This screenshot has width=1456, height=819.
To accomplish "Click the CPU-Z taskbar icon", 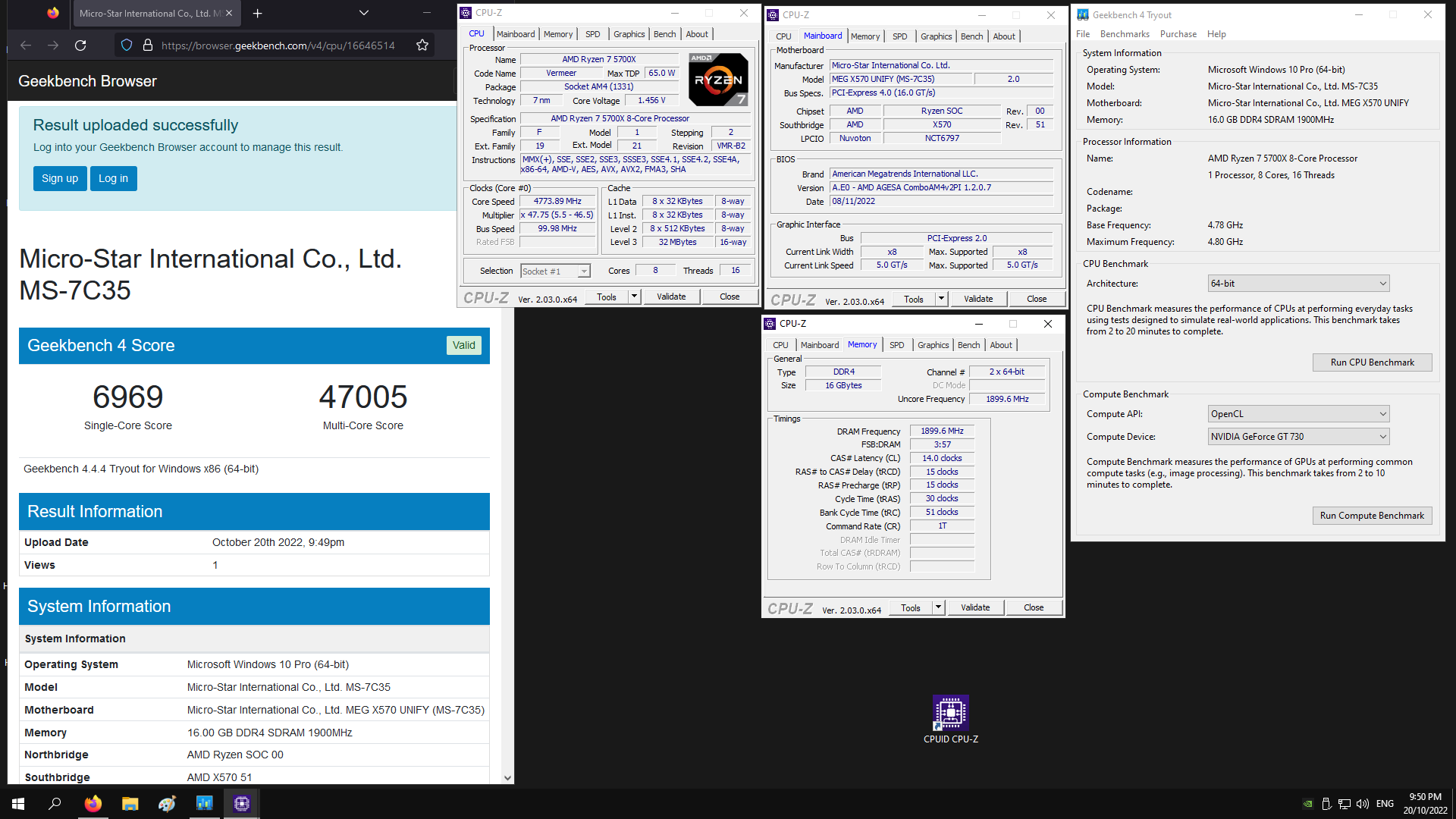I will [x=241, y=804].
